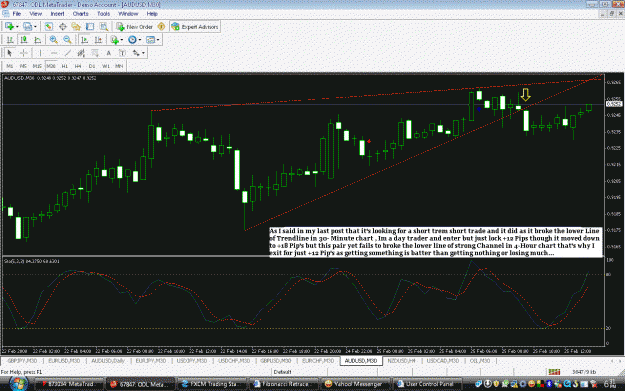The height and width of the screenshot is (391, 625).
Task: Expand the arrows objects dropdown
Action: [x=143, y=53]
